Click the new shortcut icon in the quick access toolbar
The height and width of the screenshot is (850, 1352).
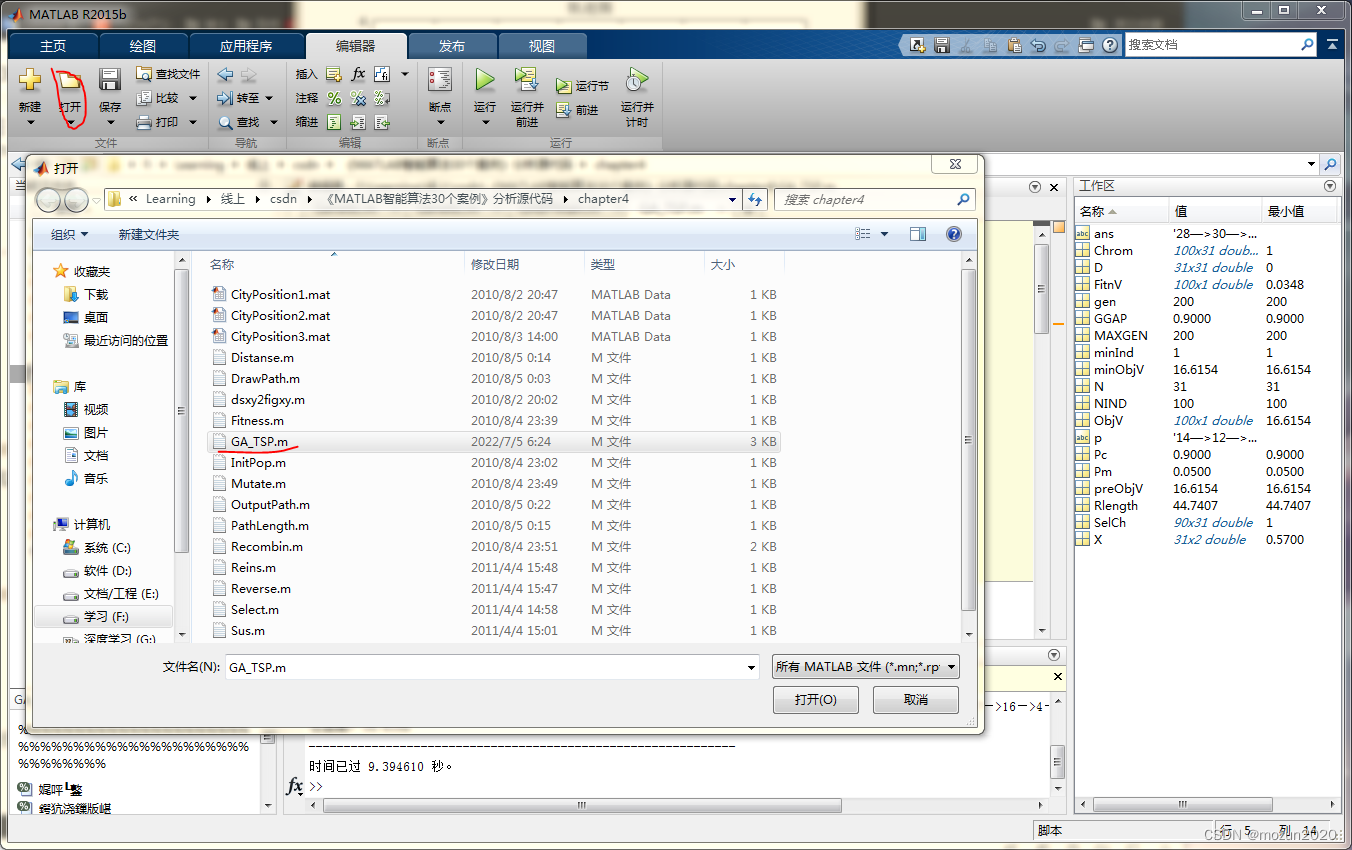point(918,45)
